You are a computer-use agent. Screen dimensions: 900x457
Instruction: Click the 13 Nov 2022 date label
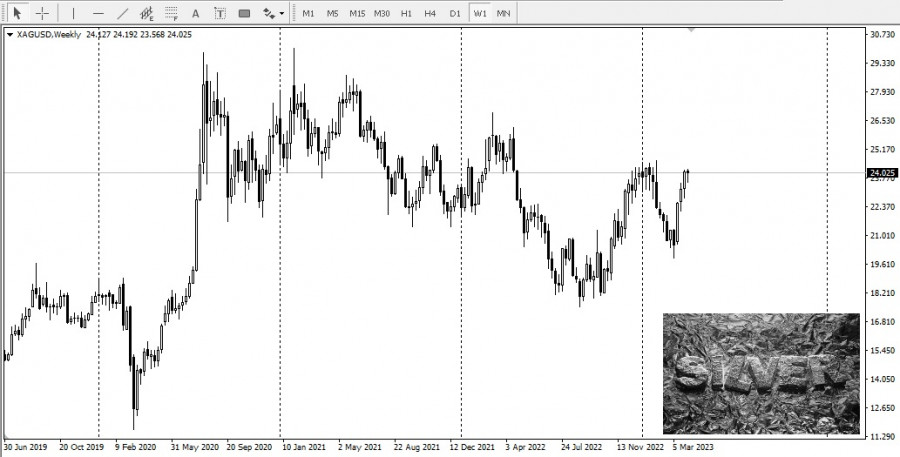640,447
